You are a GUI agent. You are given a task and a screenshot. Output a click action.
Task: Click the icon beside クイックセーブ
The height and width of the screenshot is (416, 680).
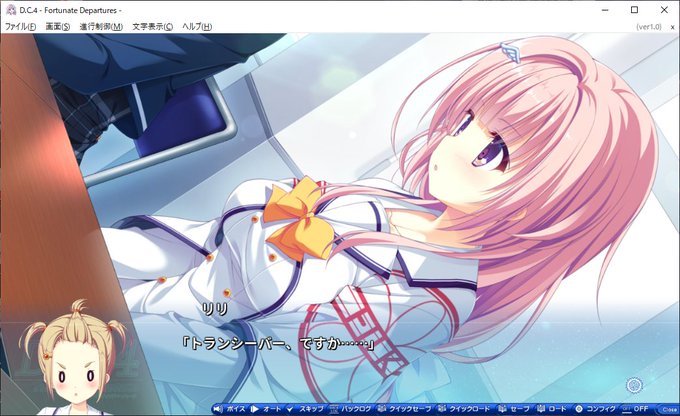click(382, 409)
